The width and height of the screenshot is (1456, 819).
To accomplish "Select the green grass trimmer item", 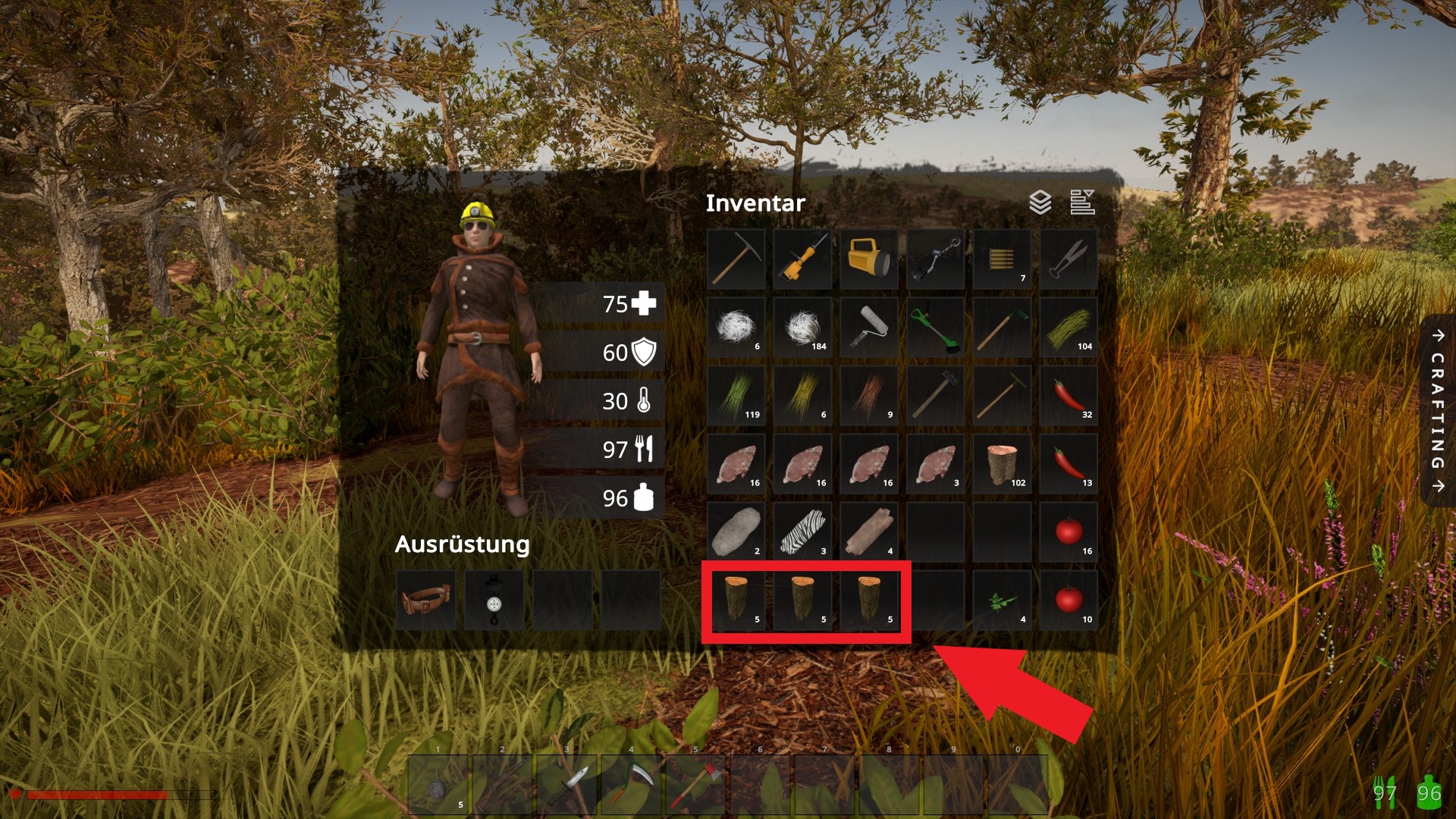I will pyautogui.click(x=936, y=328).
